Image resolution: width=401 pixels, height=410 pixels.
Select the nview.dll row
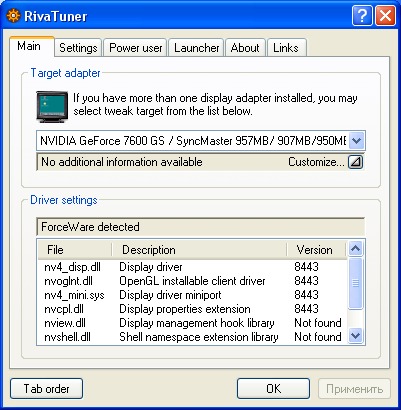point(192,323)
